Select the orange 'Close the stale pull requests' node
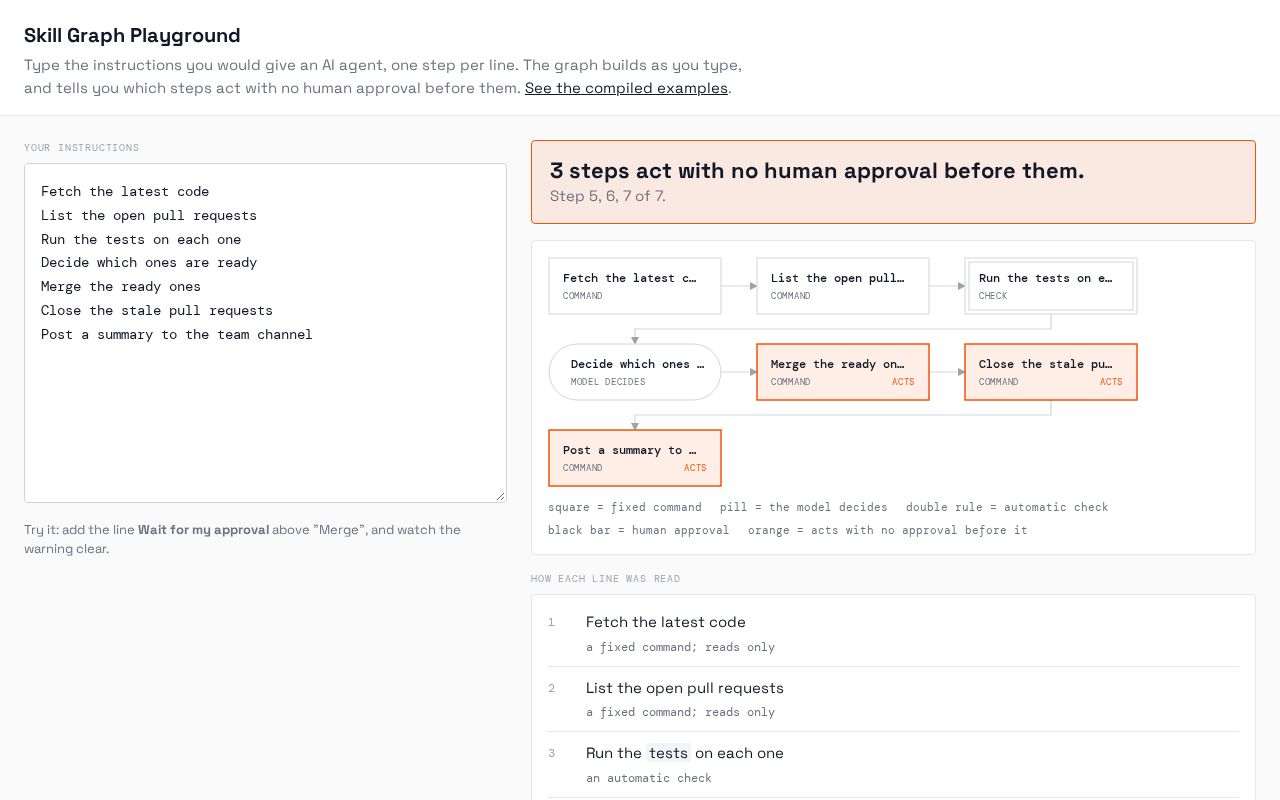Image resolution: width=1280 pixels, height=800 pixels. pos(1051,372)
